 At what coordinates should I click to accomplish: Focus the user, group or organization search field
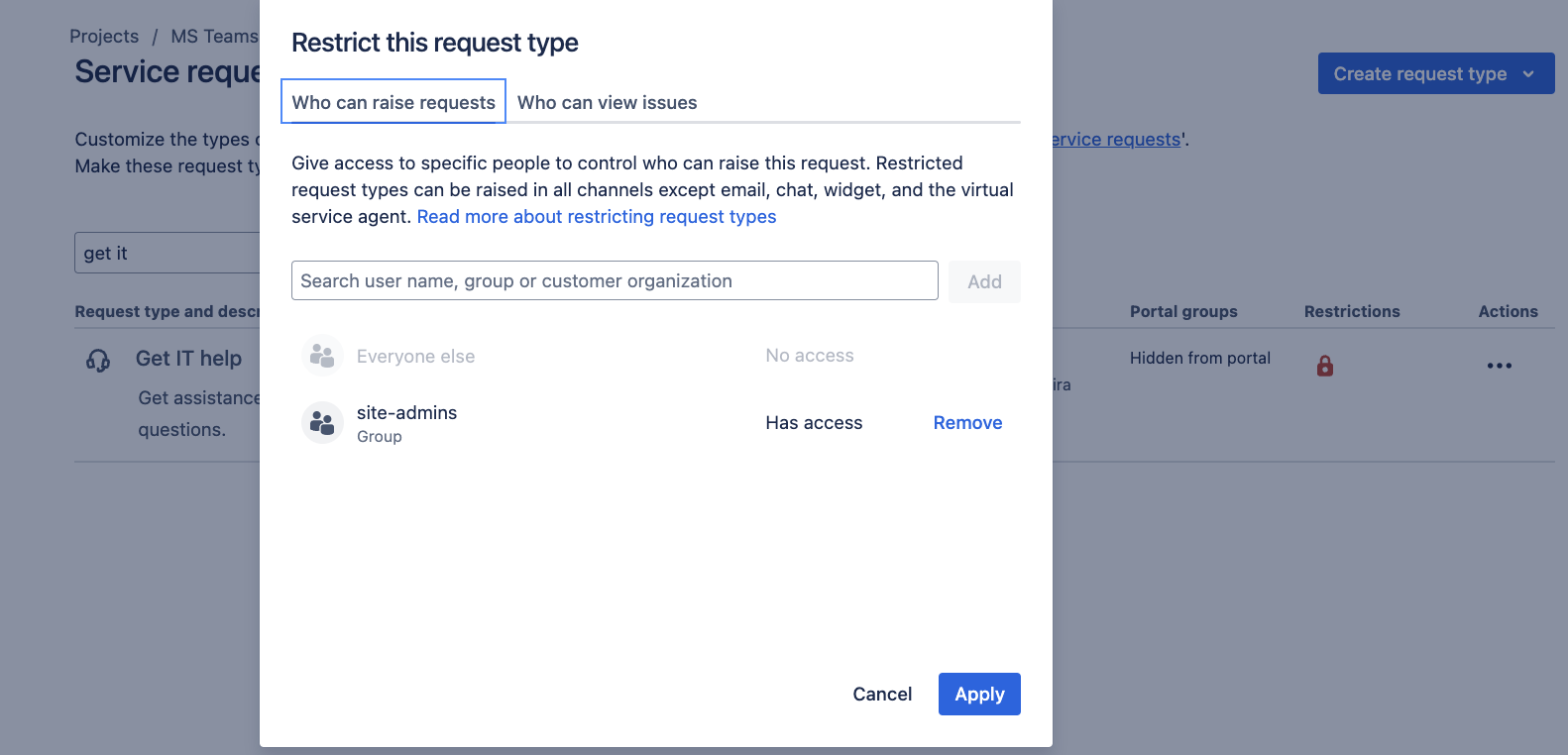click(615, 281)
